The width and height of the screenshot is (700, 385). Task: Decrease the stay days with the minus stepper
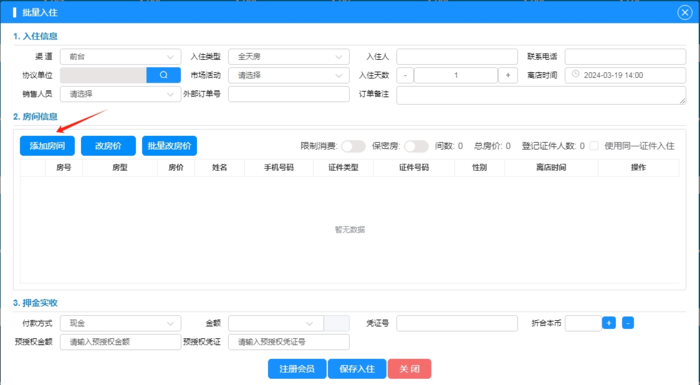click(405, 75)
